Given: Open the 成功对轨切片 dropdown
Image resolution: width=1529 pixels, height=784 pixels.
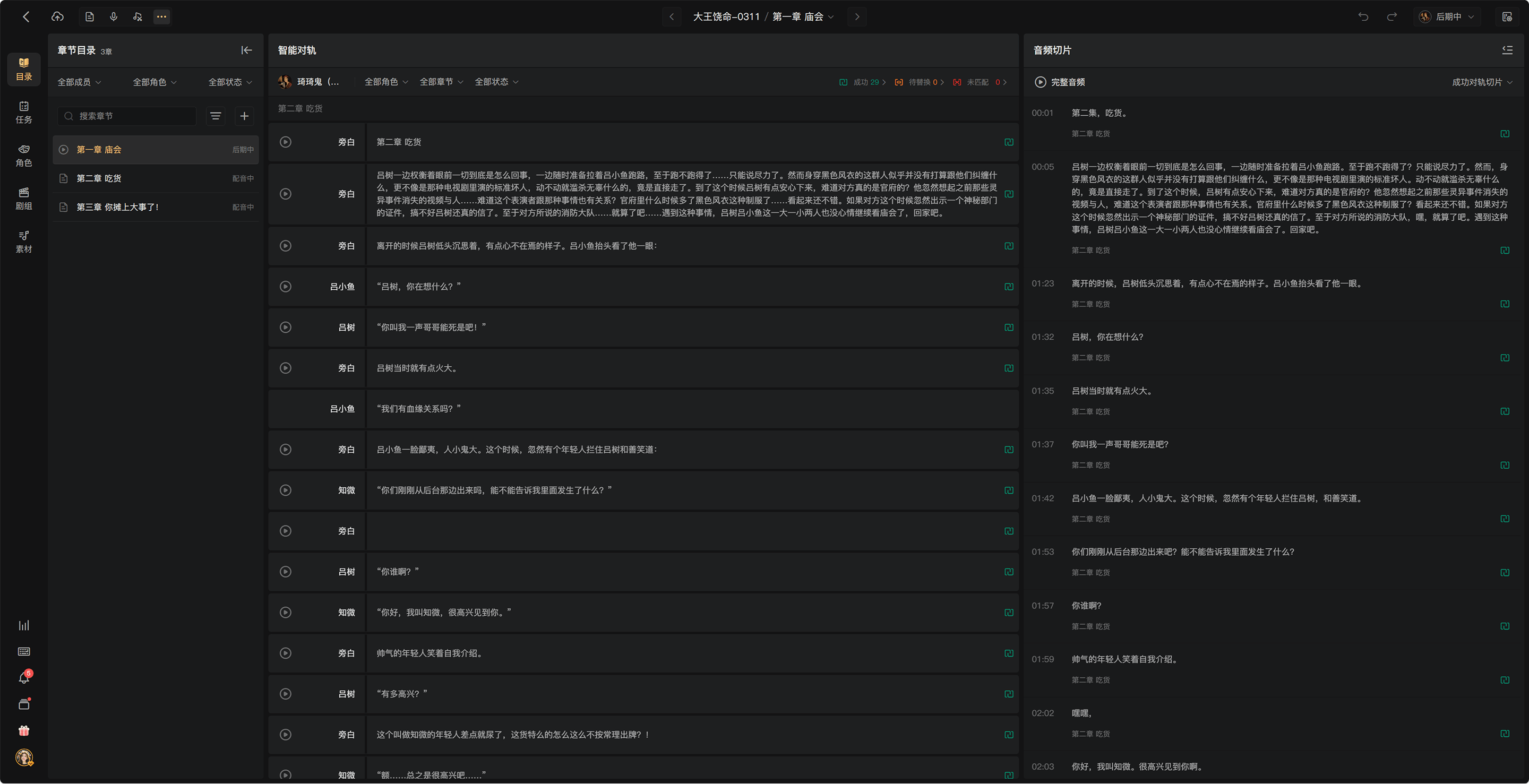Looking at the screenshot, I should pyautogui.click(x=1482, y=82).
